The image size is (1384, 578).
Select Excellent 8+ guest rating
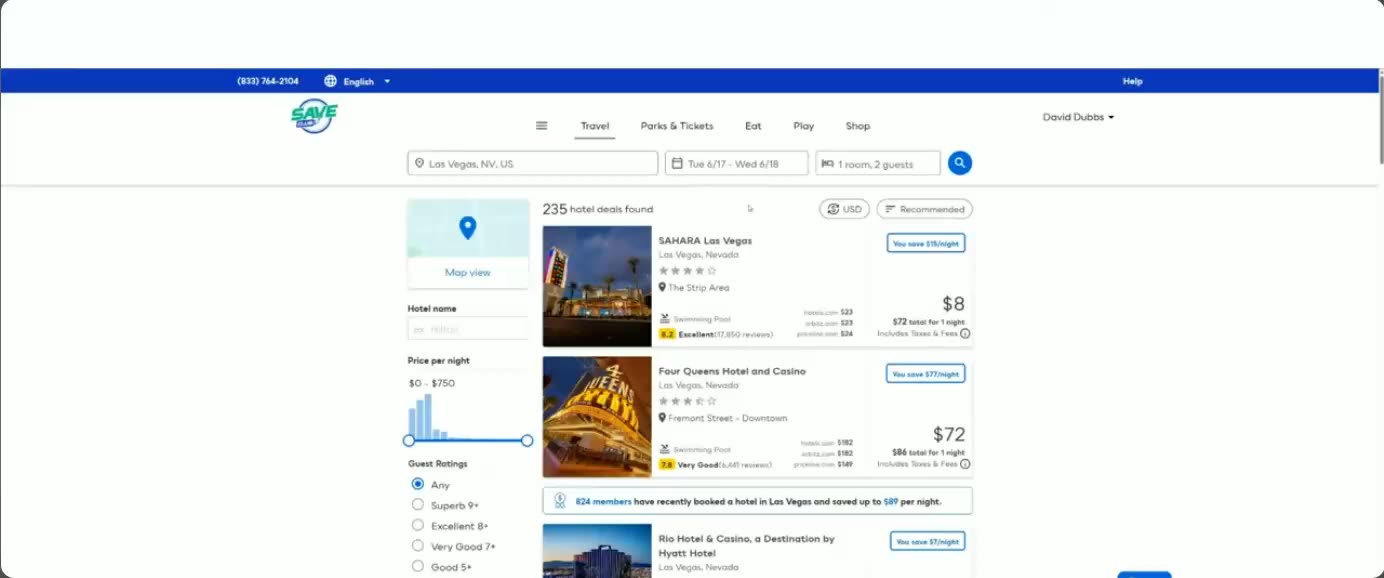pyautogui.click(x=418, y=525)
